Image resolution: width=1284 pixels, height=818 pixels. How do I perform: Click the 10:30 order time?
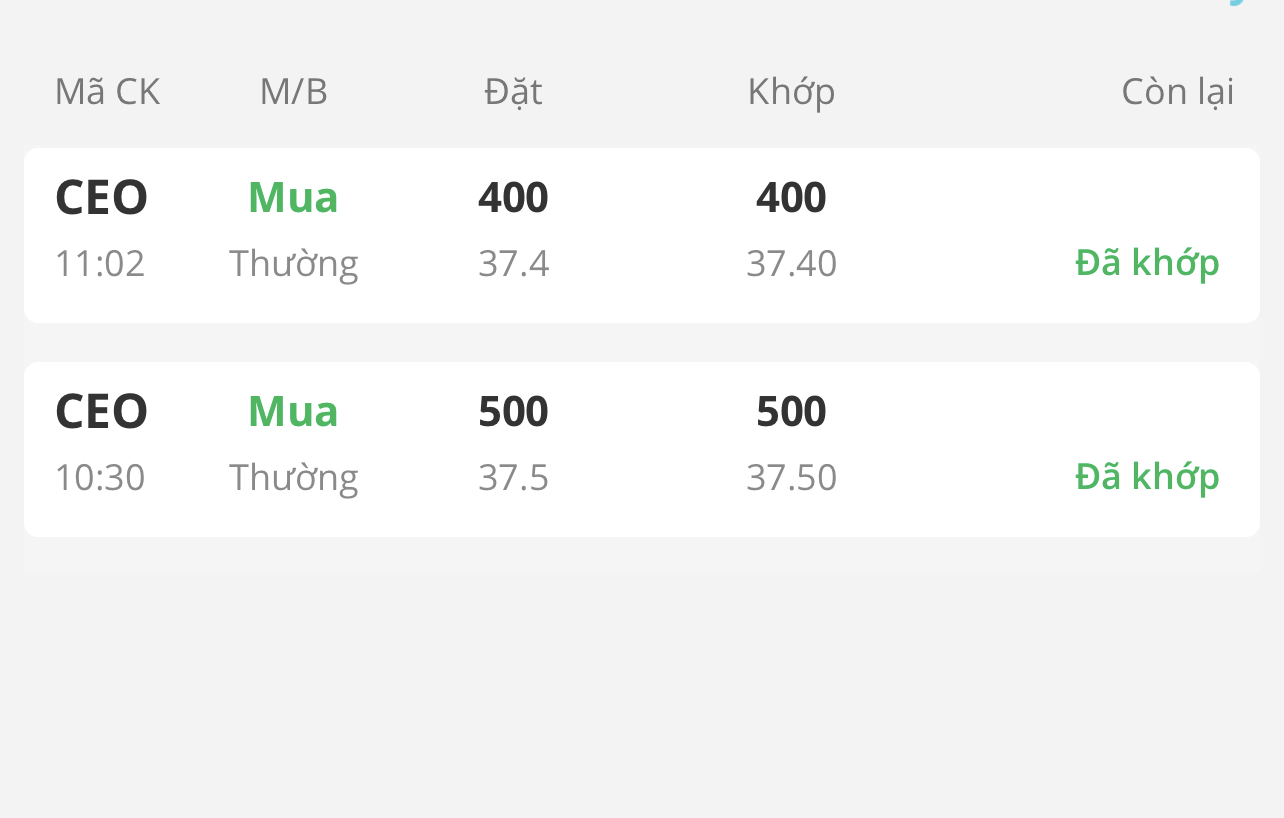[x=100, y=478]
